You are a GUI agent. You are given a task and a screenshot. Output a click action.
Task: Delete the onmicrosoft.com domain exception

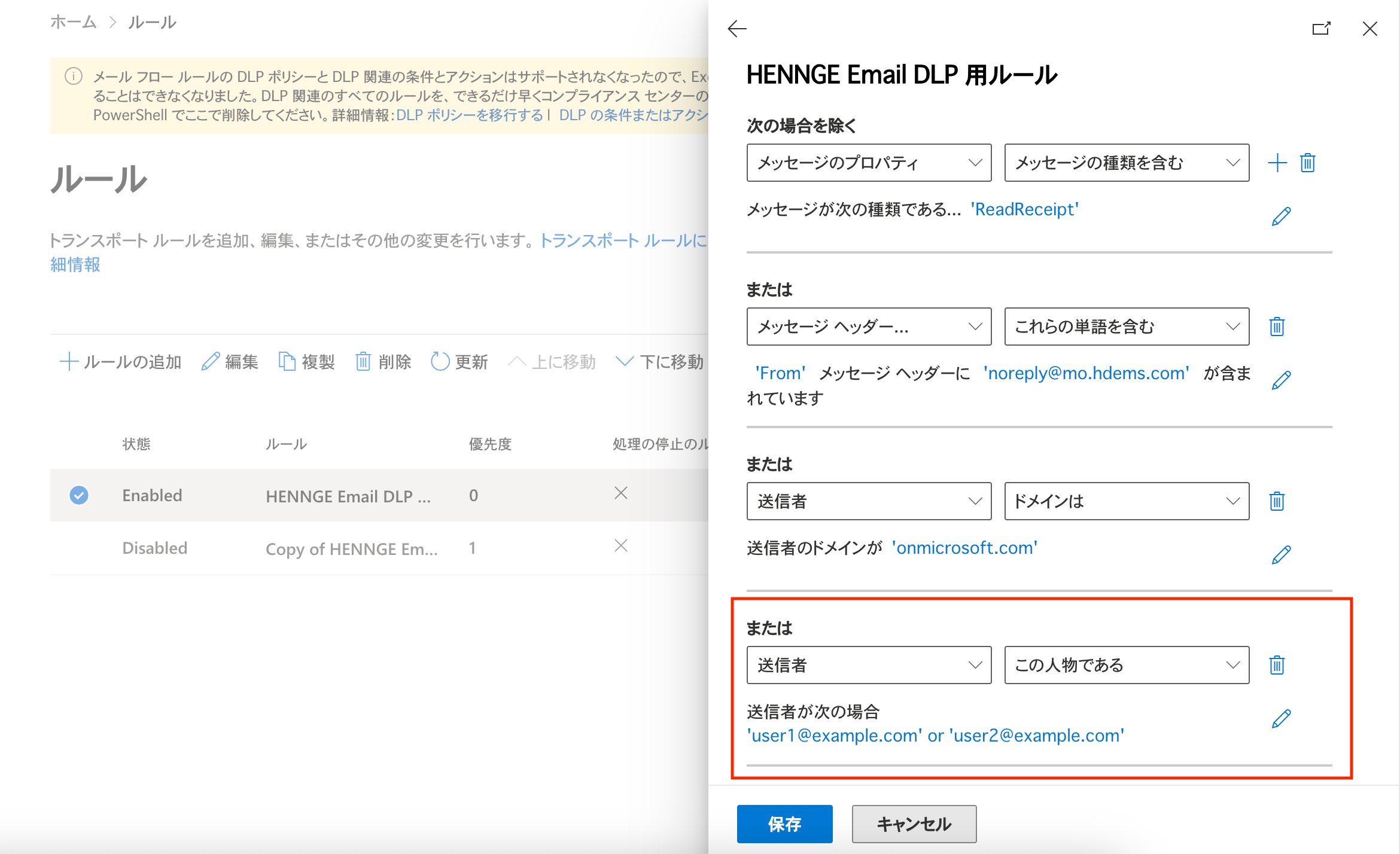tap(1277, 501)
